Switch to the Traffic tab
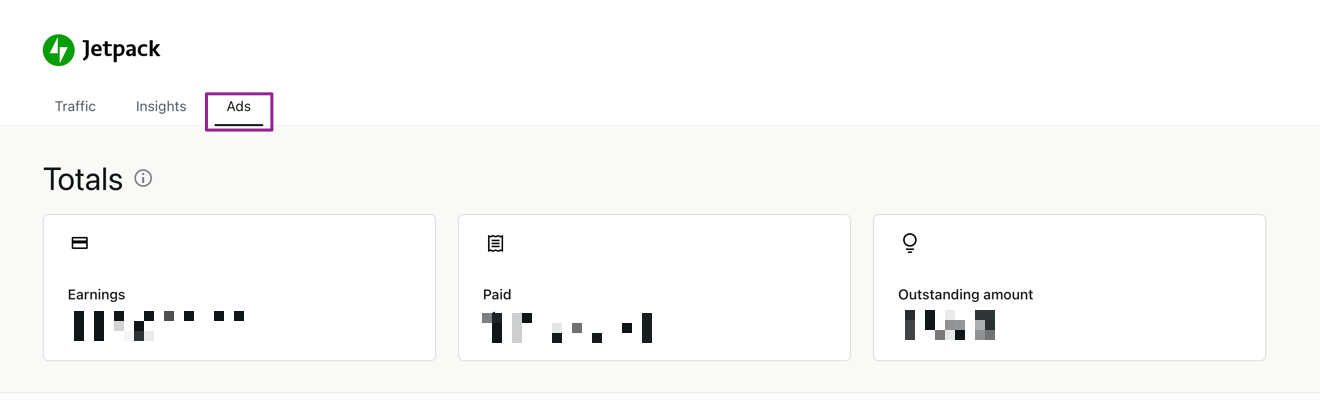 point(75,106)
